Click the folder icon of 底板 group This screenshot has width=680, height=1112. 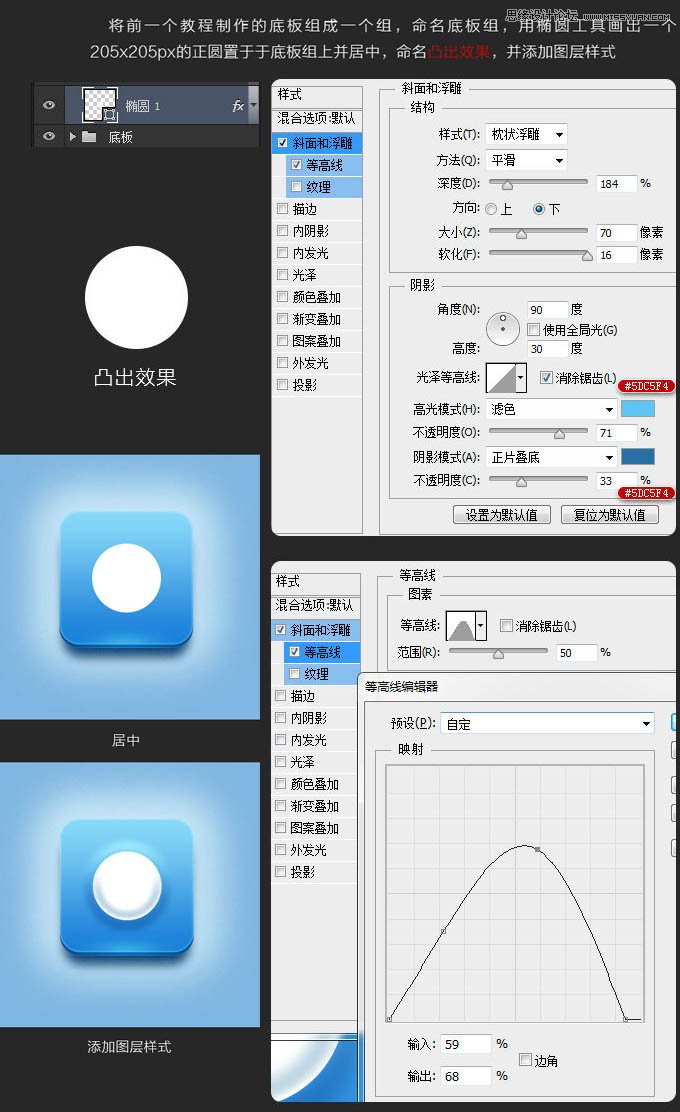[89, 136]
